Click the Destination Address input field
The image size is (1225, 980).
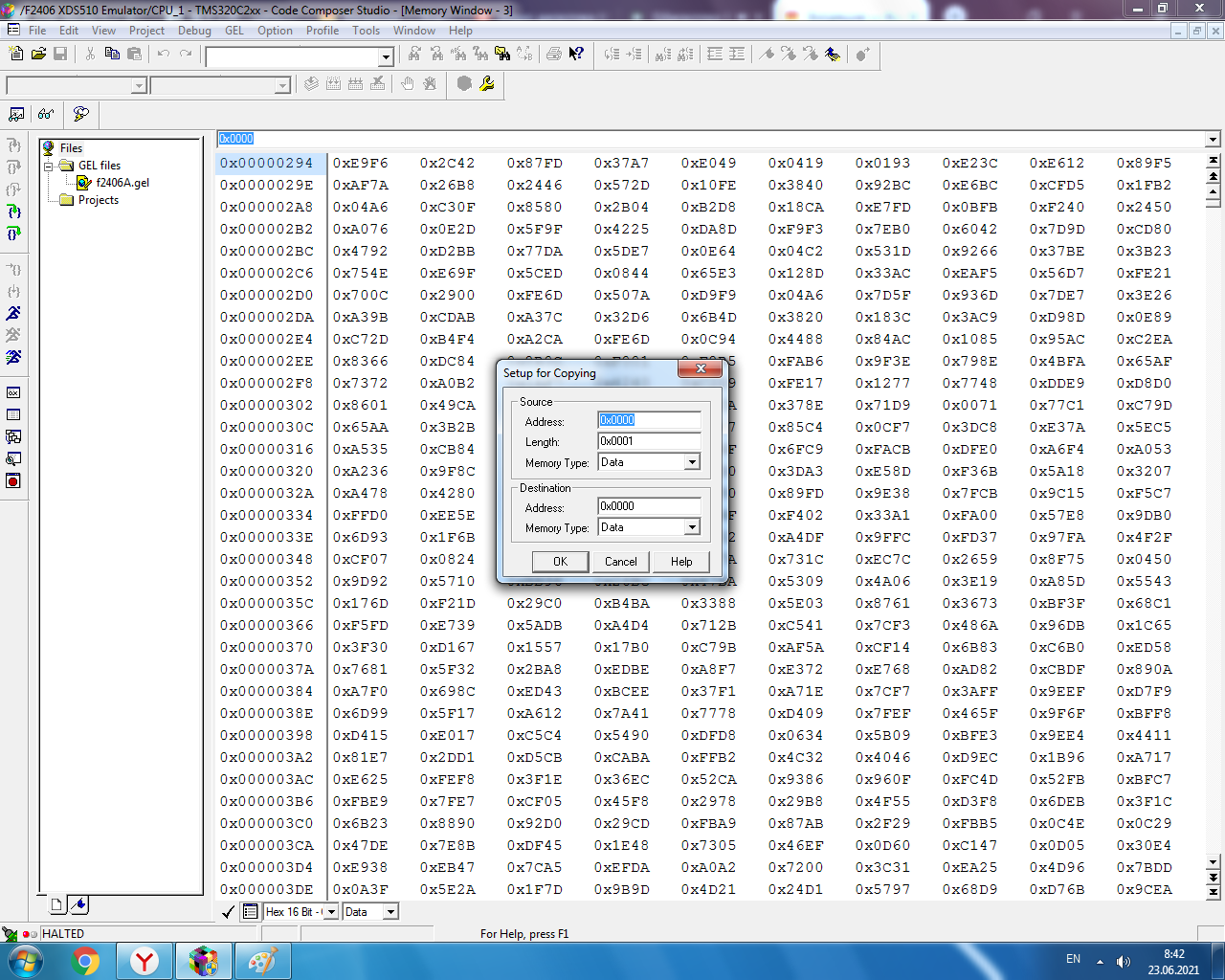point(650,506)
